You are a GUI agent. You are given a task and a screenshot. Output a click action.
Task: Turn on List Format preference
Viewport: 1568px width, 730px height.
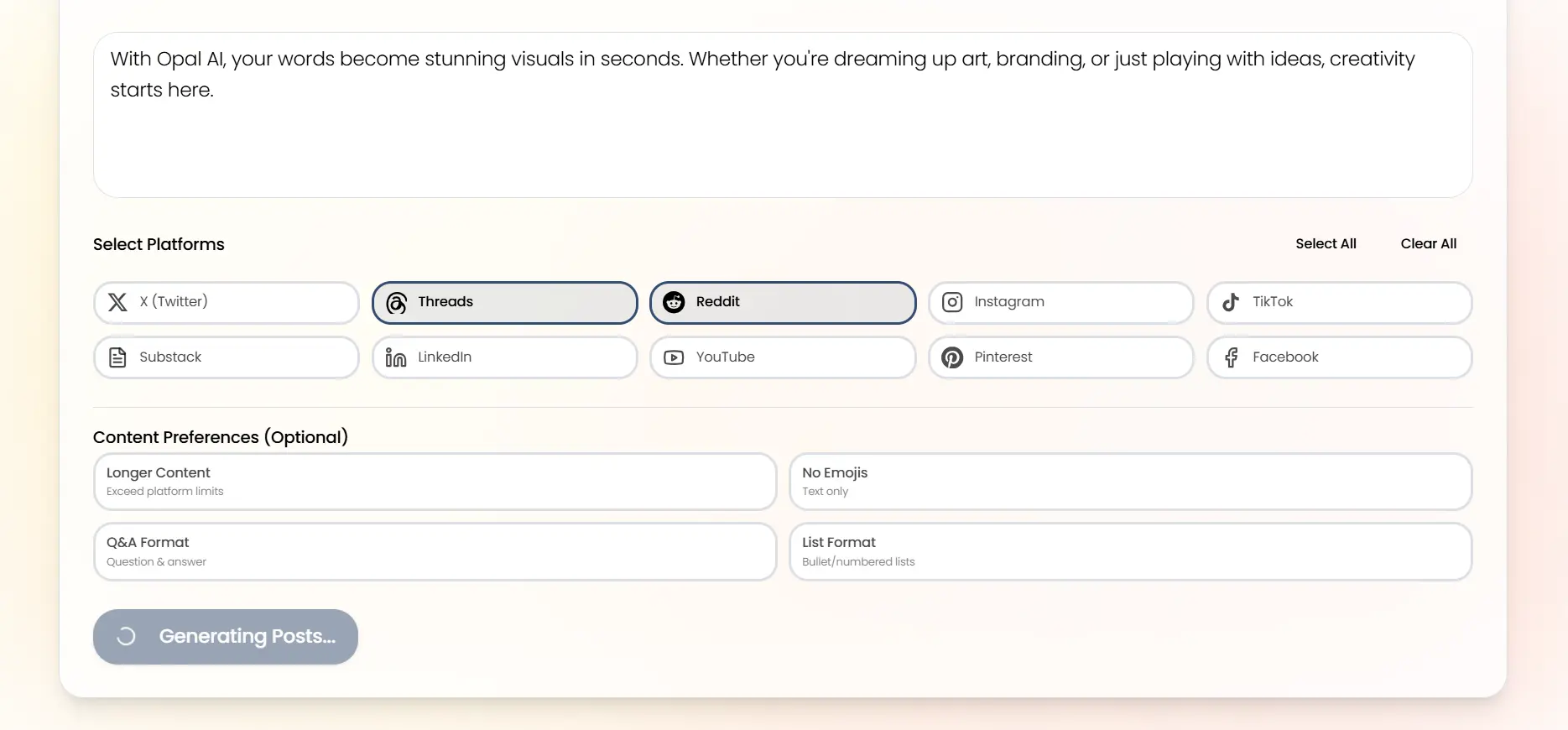pyautogui.click(x=1131, y=551)
